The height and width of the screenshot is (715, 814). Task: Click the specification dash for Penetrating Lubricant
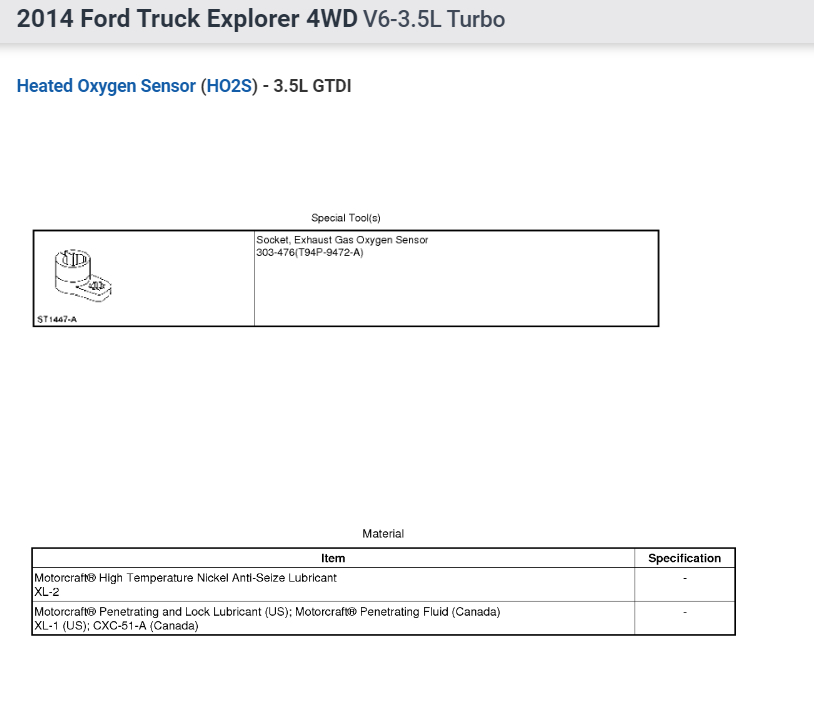(x=684, y=611)
